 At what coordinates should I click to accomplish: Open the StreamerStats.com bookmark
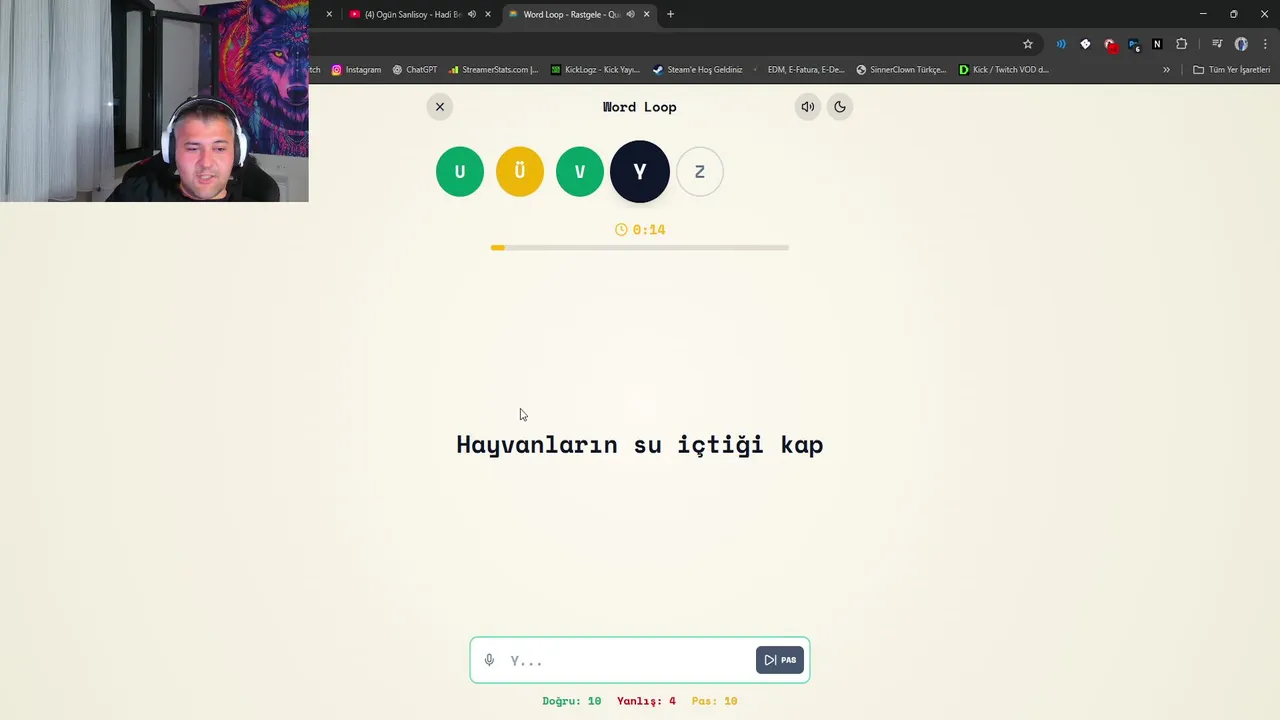pos(493,70)
